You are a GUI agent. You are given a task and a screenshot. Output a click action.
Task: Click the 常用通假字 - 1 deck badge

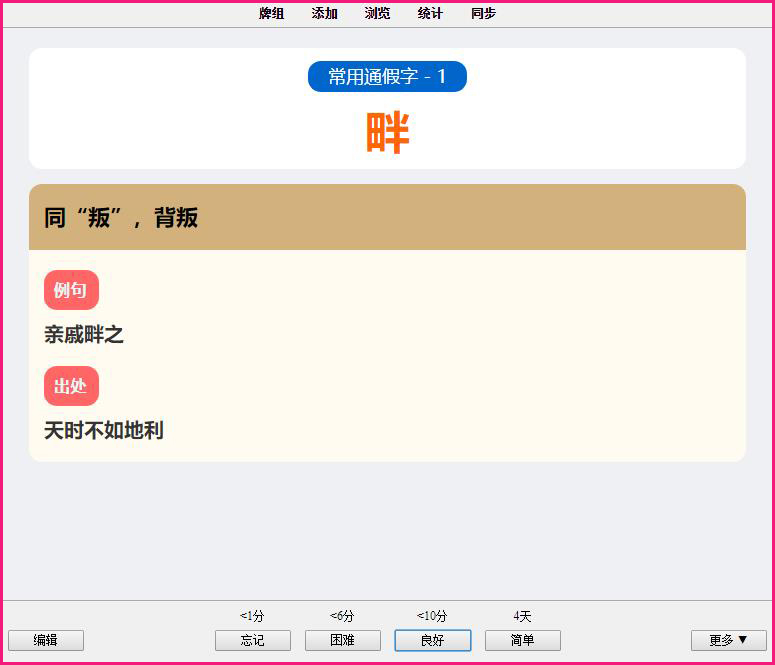(x=387, y=77)
